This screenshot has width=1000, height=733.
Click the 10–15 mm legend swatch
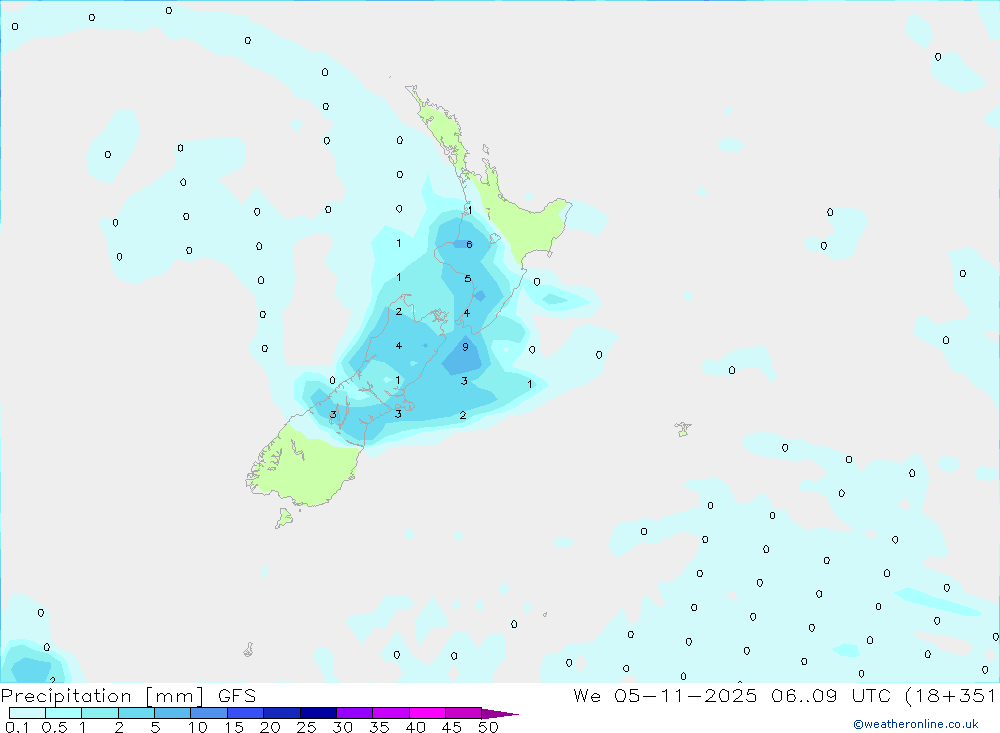(209, 713)
